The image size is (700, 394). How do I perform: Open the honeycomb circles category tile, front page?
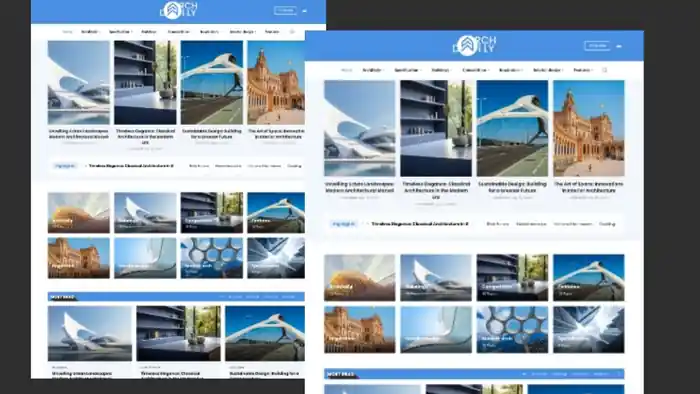click(512, 330)
